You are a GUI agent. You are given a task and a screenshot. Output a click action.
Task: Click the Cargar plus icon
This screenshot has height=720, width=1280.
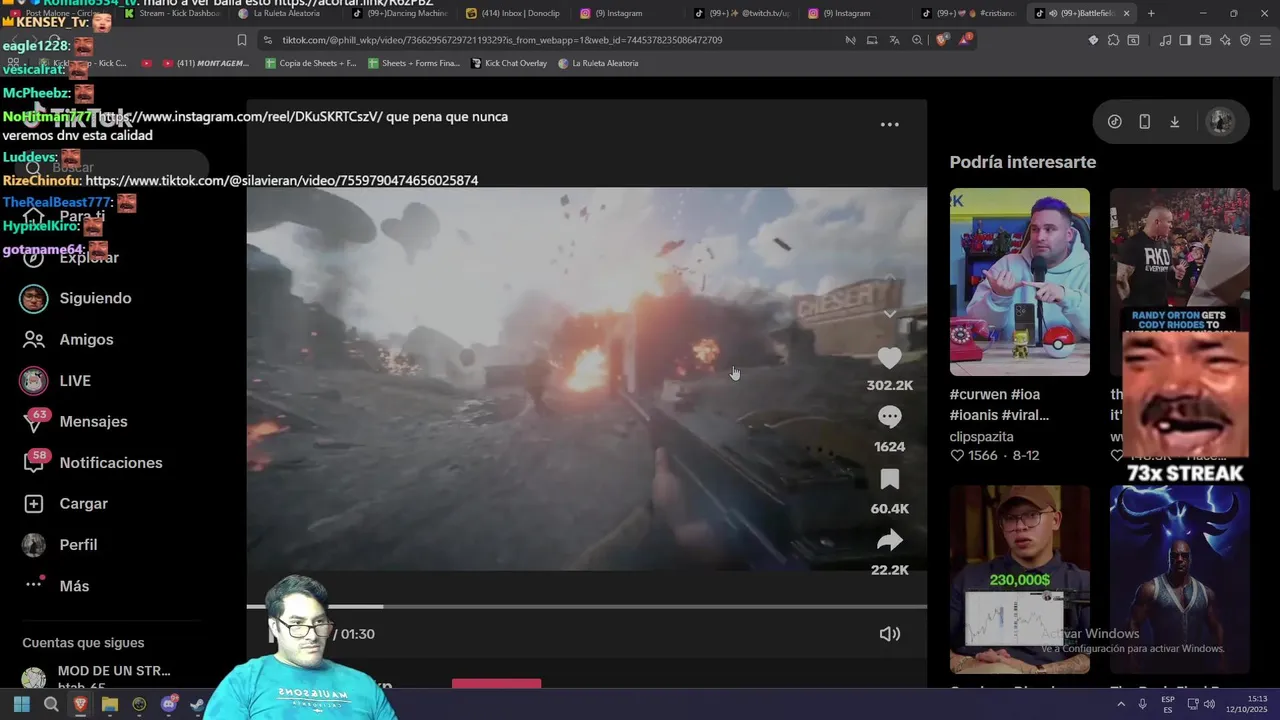point(34,503)
